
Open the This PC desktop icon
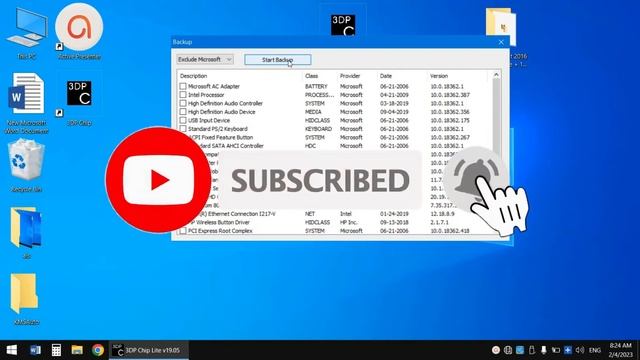[27, 33]
